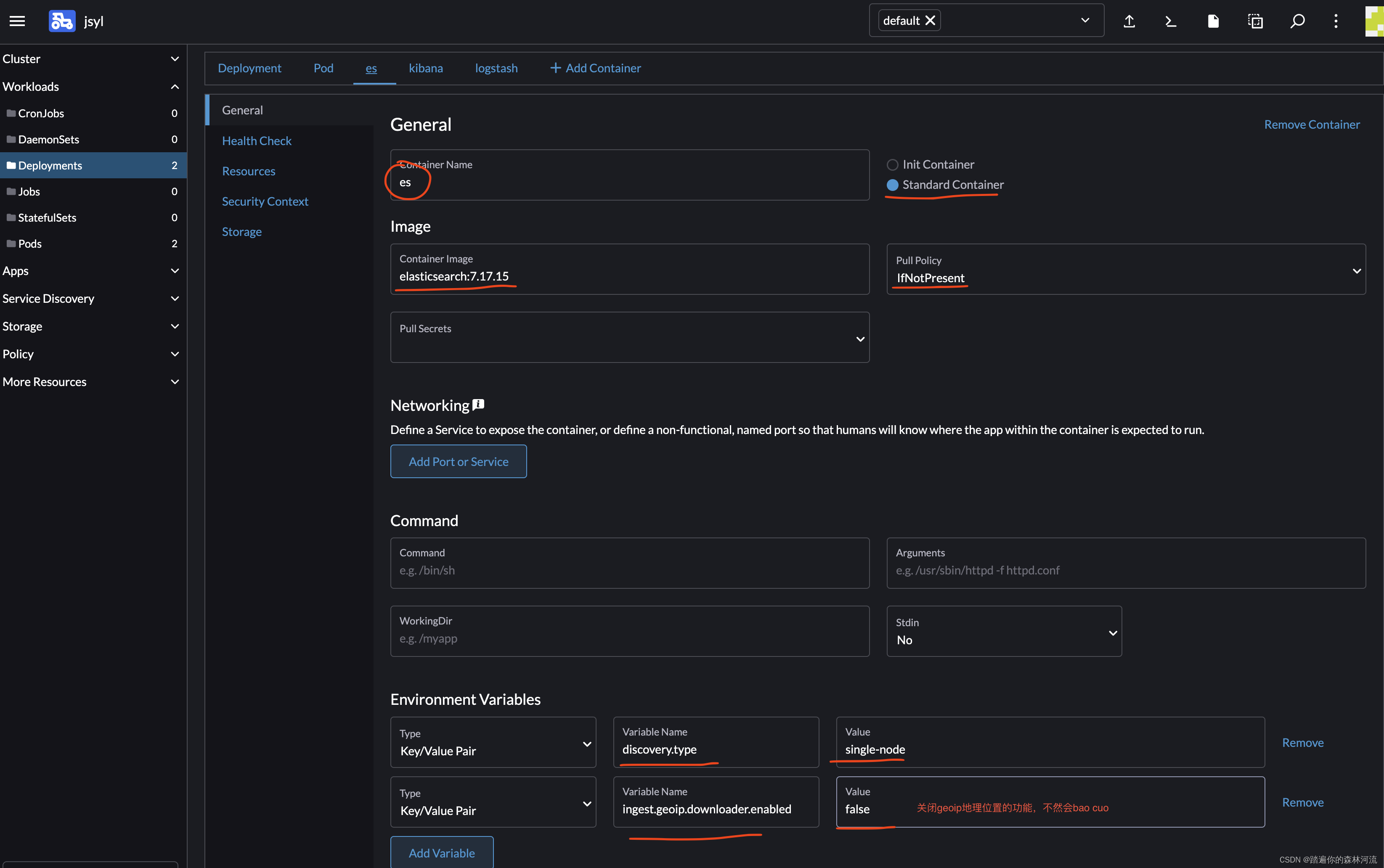Click the DaemonSets folder icon
The width and height of the screenshot is (1384, 868).
pos(11,139)
